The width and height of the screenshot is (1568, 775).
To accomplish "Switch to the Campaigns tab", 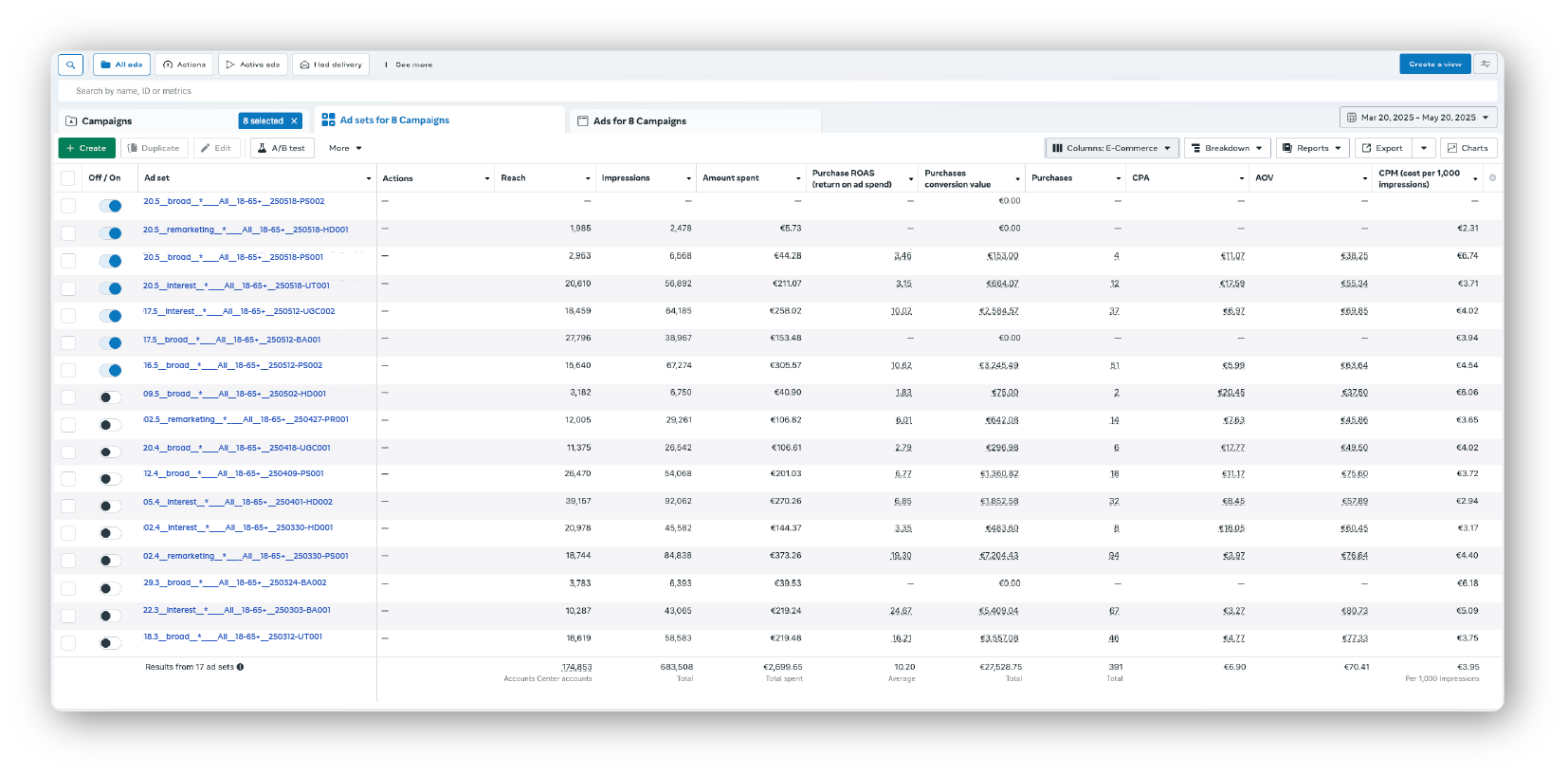I will tap(107, 121).
